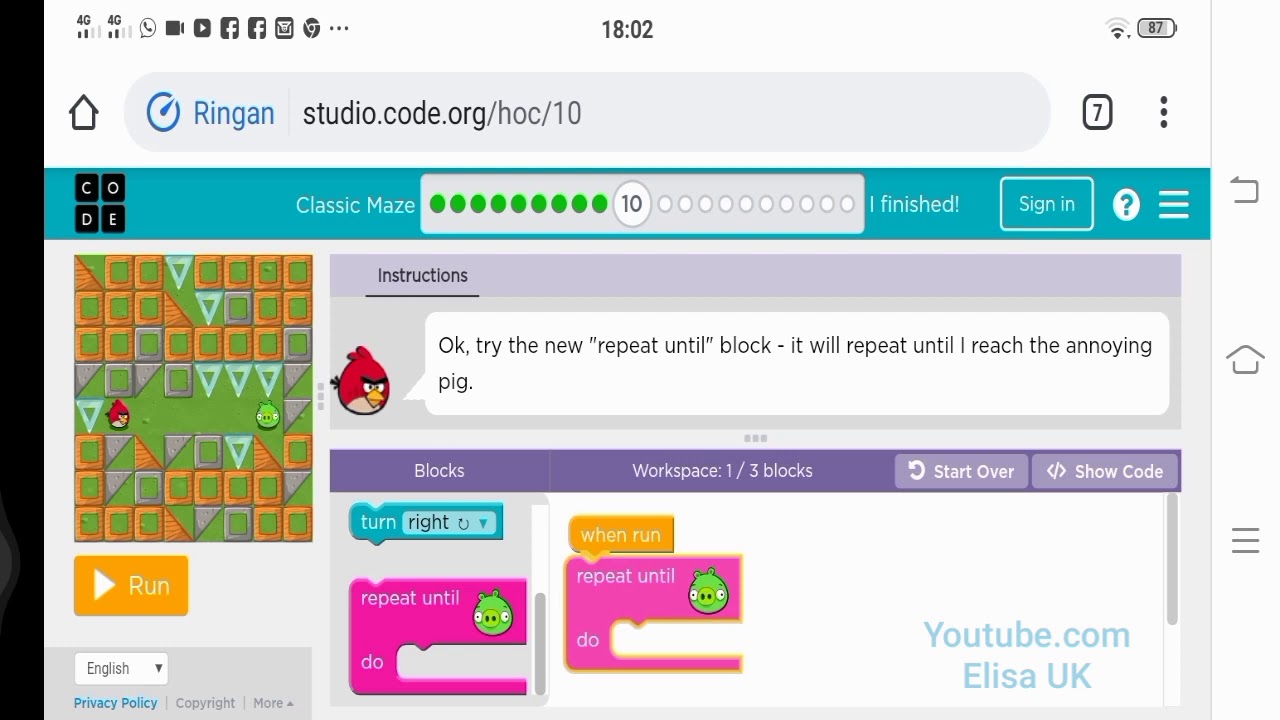Click the Workspace: 1 / 3 blocks label

722,471
